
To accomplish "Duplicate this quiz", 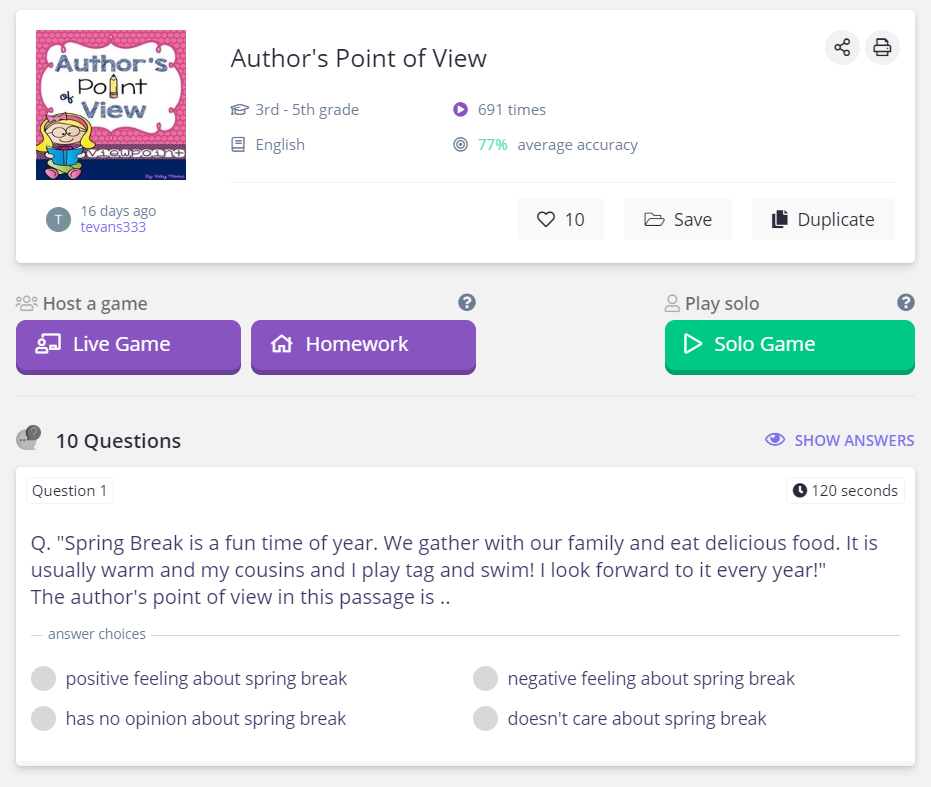I will pos(823,219).
